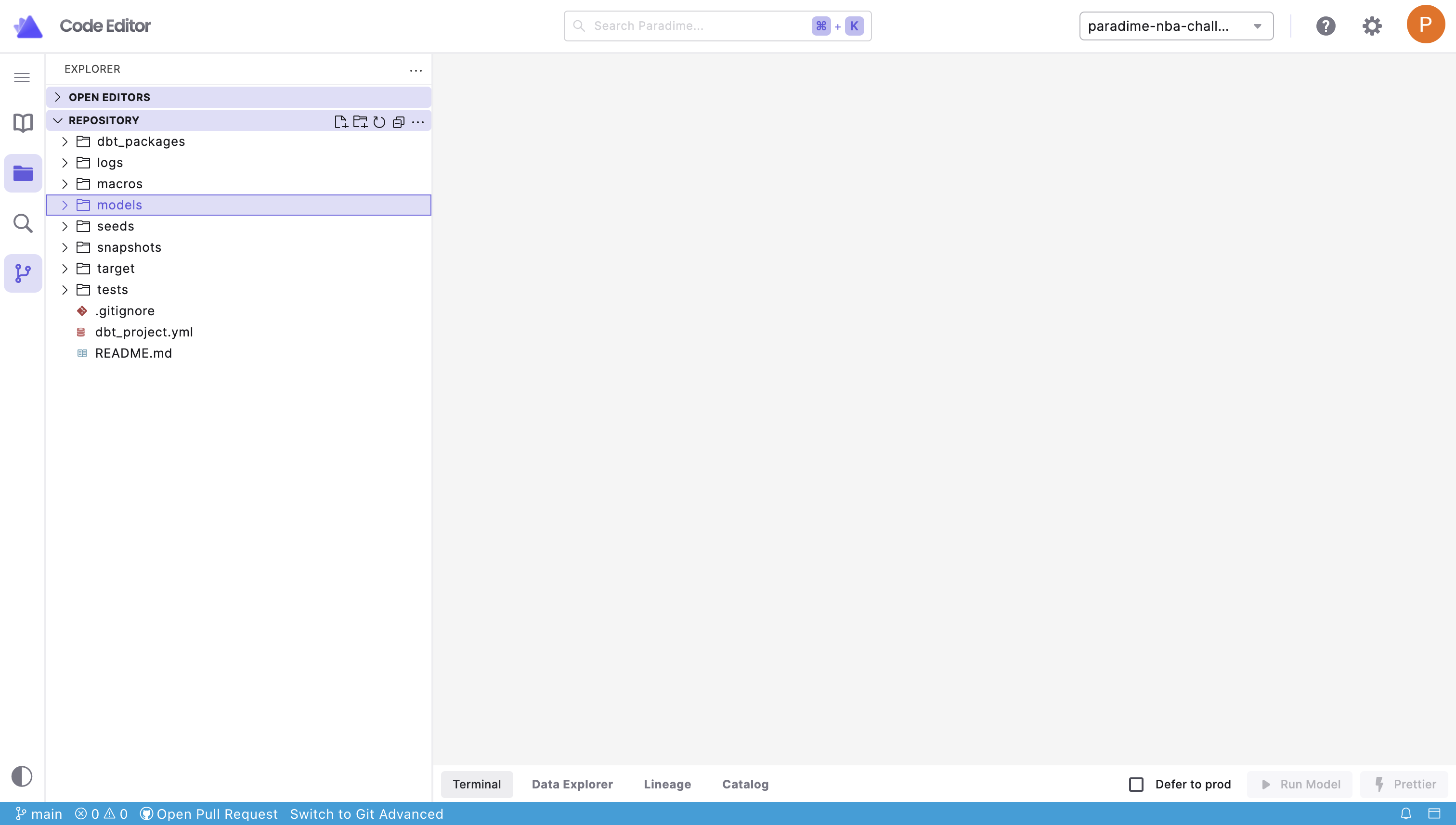Switch to the Lineage tab
This screenshot has height=825, width=1456.
667,784
